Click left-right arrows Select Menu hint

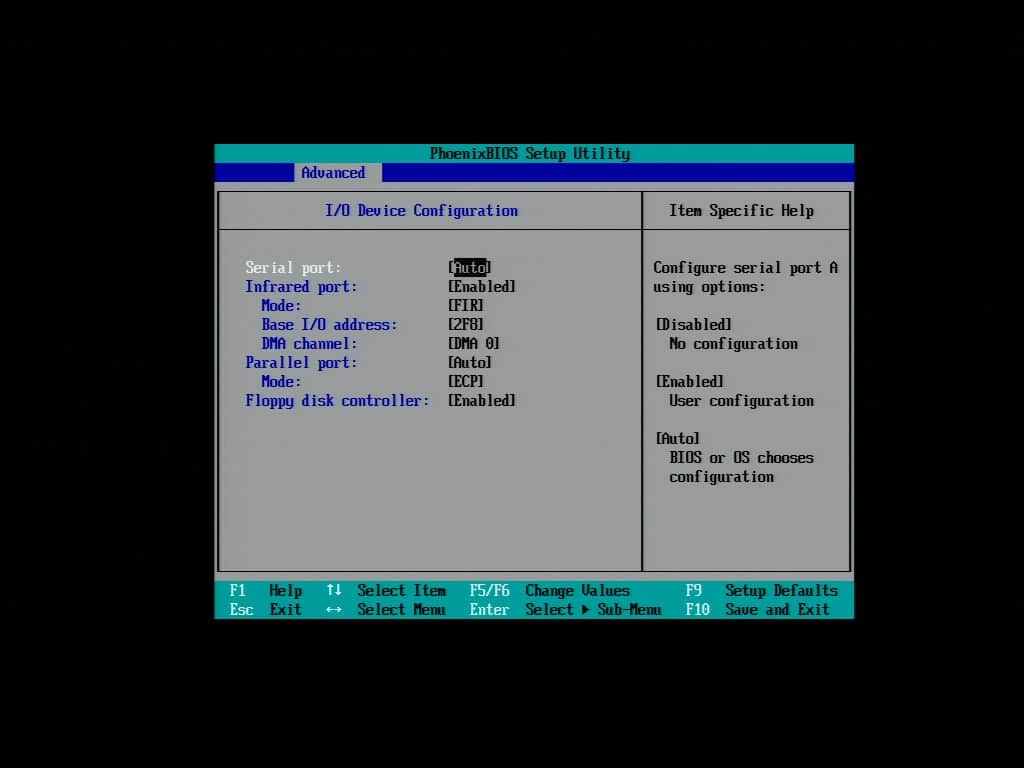pyautogui.click(x=386, y=609)
